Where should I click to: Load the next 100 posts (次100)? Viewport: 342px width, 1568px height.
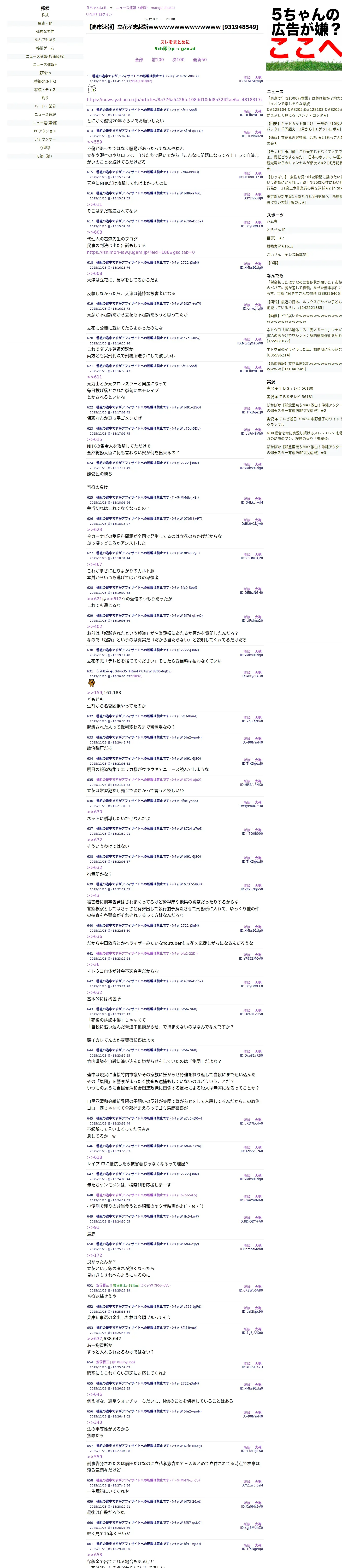click(x=178, y=60)
